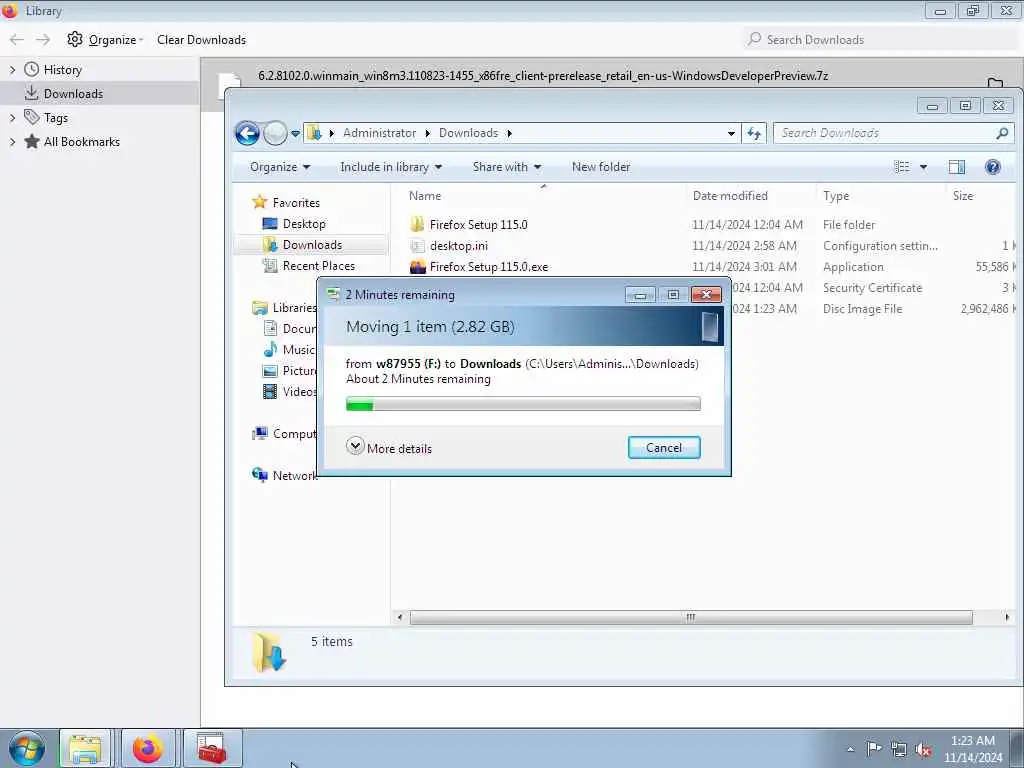Screen dimensions: 1024x768
Task: Click the Explorer help question mark icon
Action: tap(993, 167)
